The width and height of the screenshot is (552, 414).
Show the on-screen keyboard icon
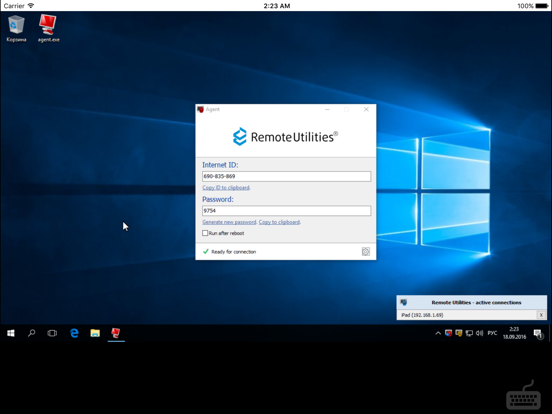click(523, 396)
